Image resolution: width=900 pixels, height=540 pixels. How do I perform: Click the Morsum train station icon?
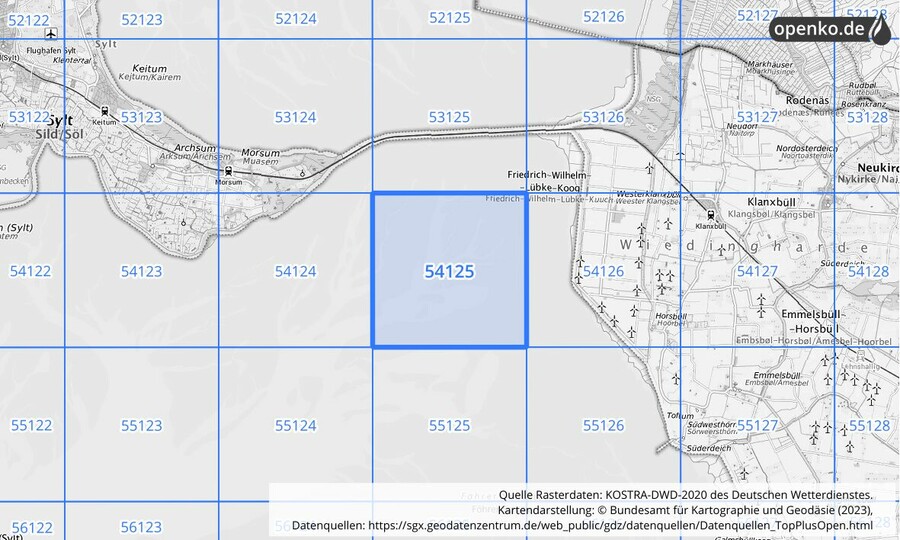pos(228,171)
